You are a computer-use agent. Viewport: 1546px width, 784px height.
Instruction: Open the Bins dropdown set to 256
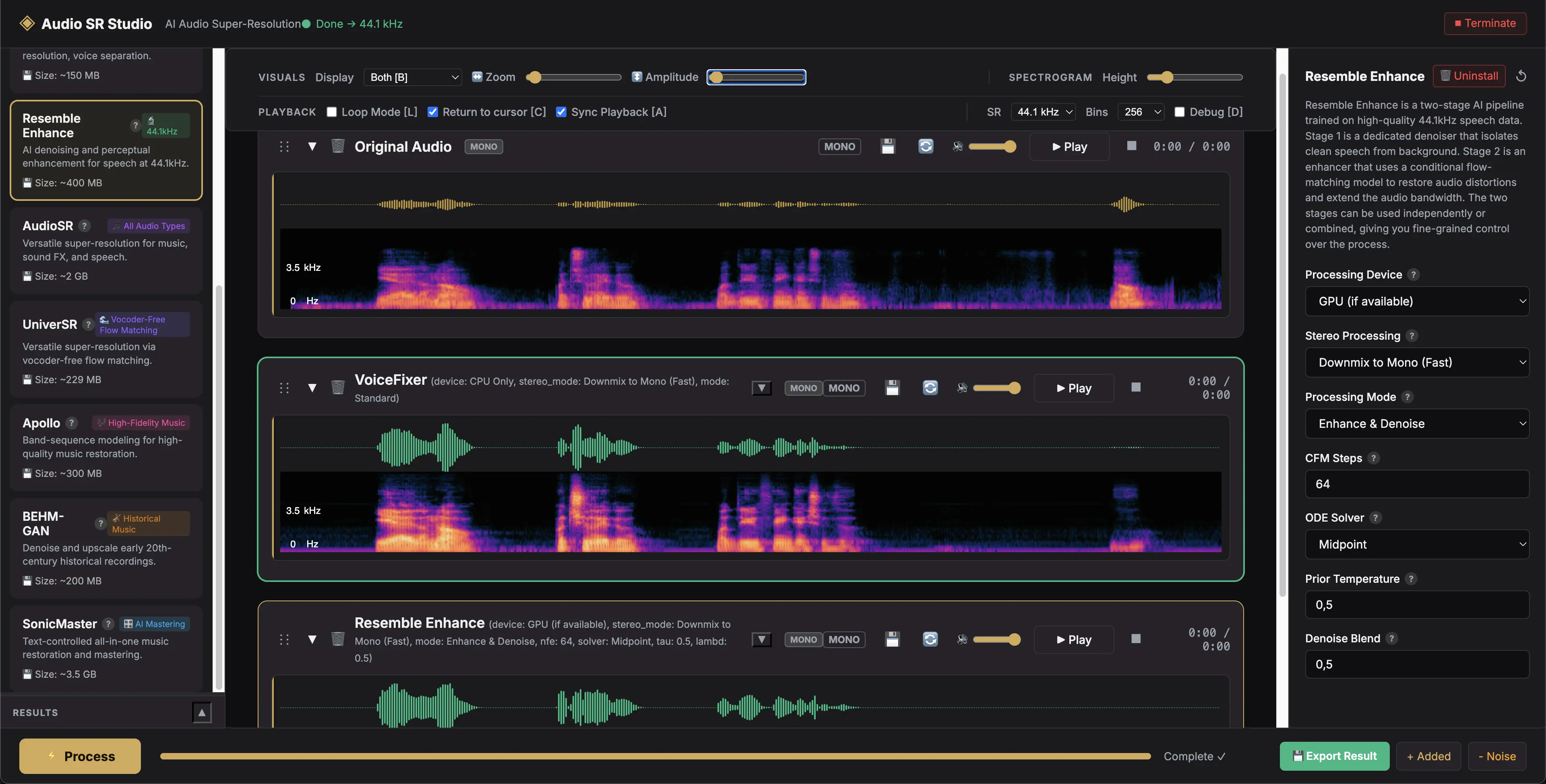tap(1141, 112)
